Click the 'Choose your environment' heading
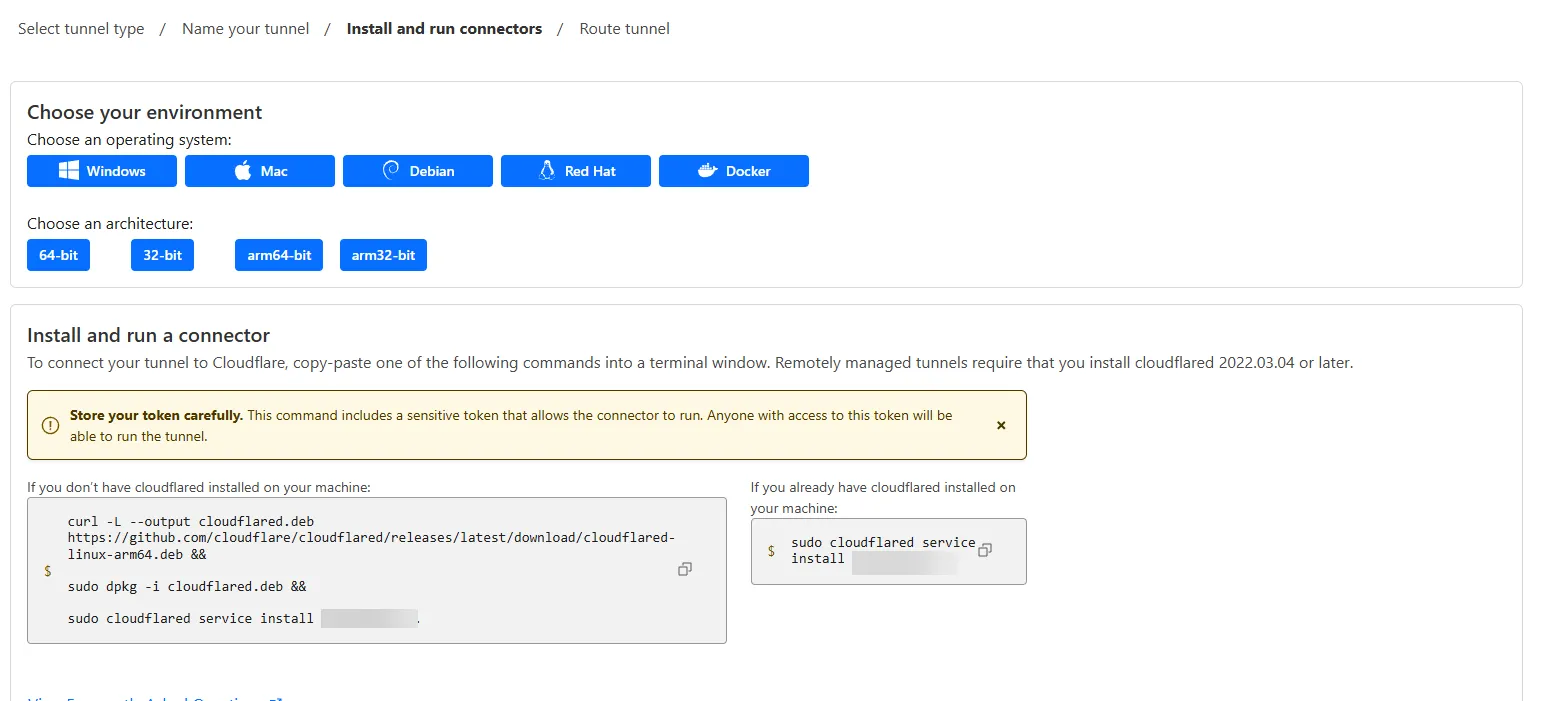 point(145,112)
